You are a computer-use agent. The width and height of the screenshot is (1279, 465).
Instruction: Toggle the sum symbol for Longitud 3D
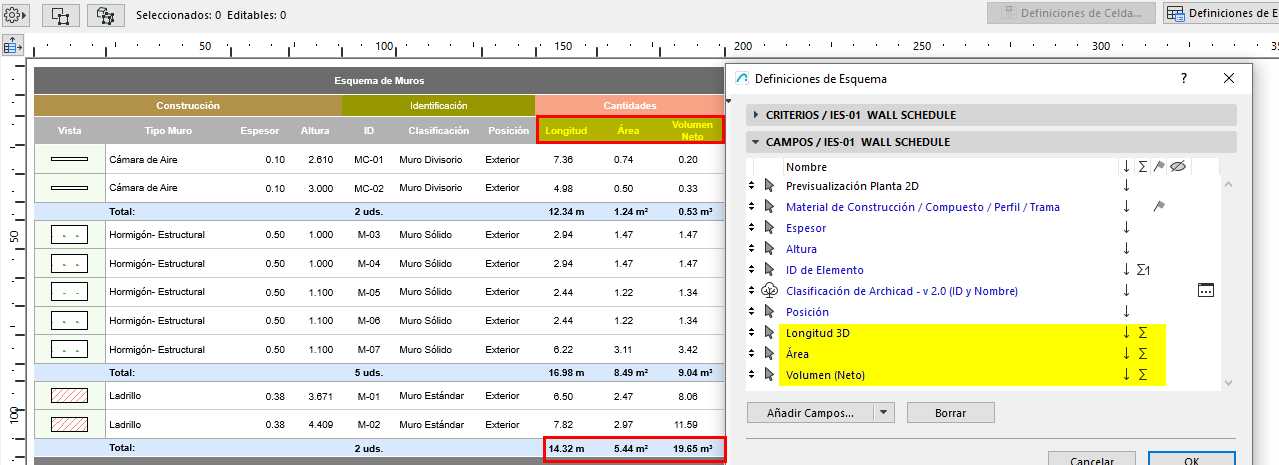[1143, 333]
